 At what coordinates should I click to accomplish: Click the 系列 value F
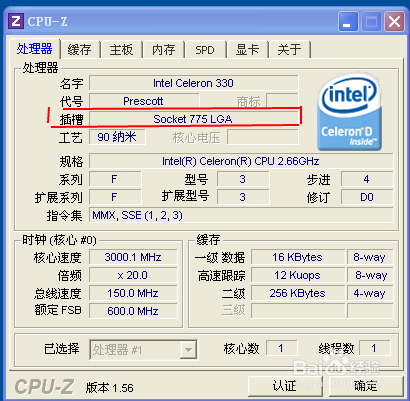(x=115, y=179)
